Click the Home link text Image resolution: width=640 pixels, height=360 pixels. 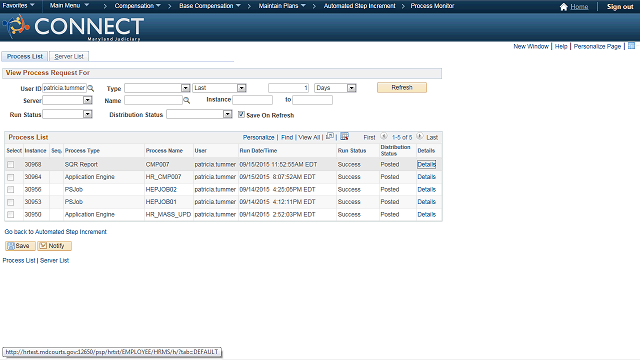click(579, 7)
